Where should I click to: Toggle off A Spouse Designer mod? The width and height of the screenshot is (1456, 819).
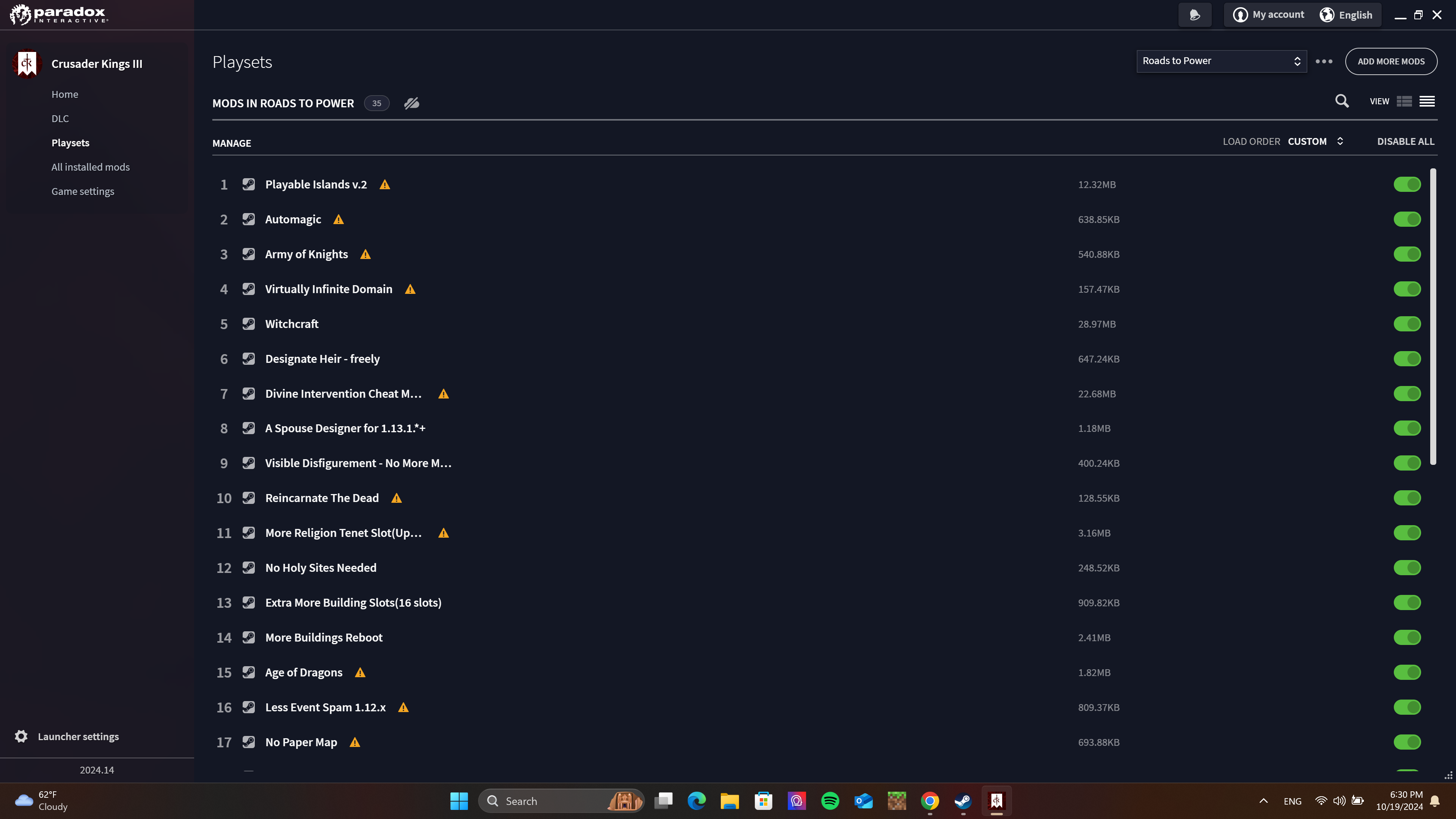(1407, 428)
